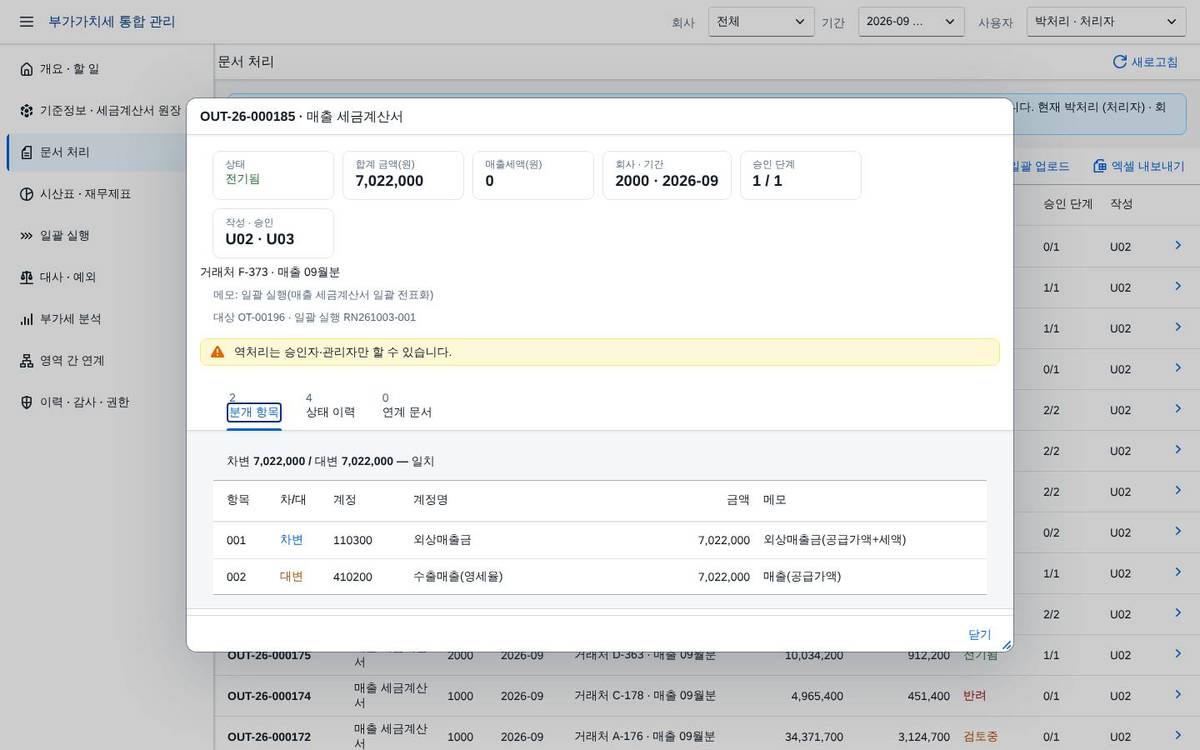Click the 일괄 실행 sidebar icon
This screenshot has width=1200, height=750.
click(27, 236)
